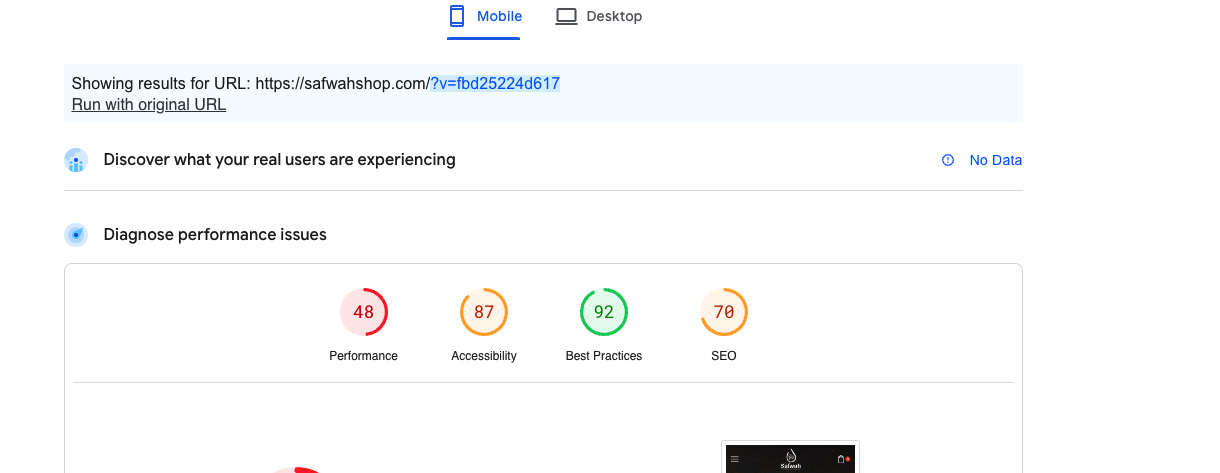Click the real users experience section icon
1220x473 pixels.
click(76, 160)
